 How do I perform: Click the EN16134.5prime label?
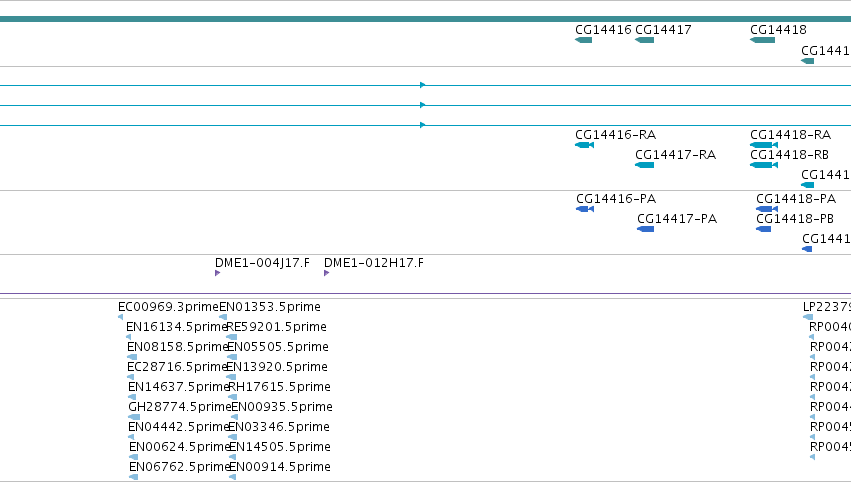pyautogui.click(x=176, y=327)
